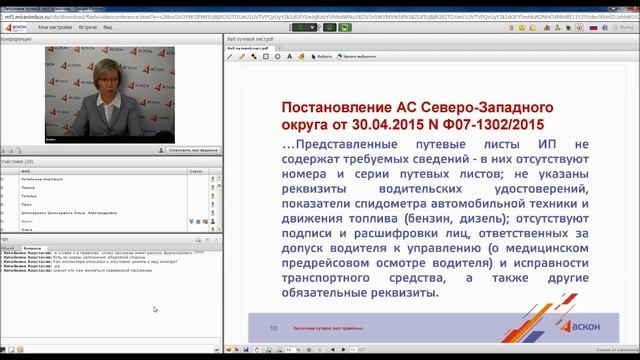Click the first icon in bottom document toolbar

coord(229,350)
